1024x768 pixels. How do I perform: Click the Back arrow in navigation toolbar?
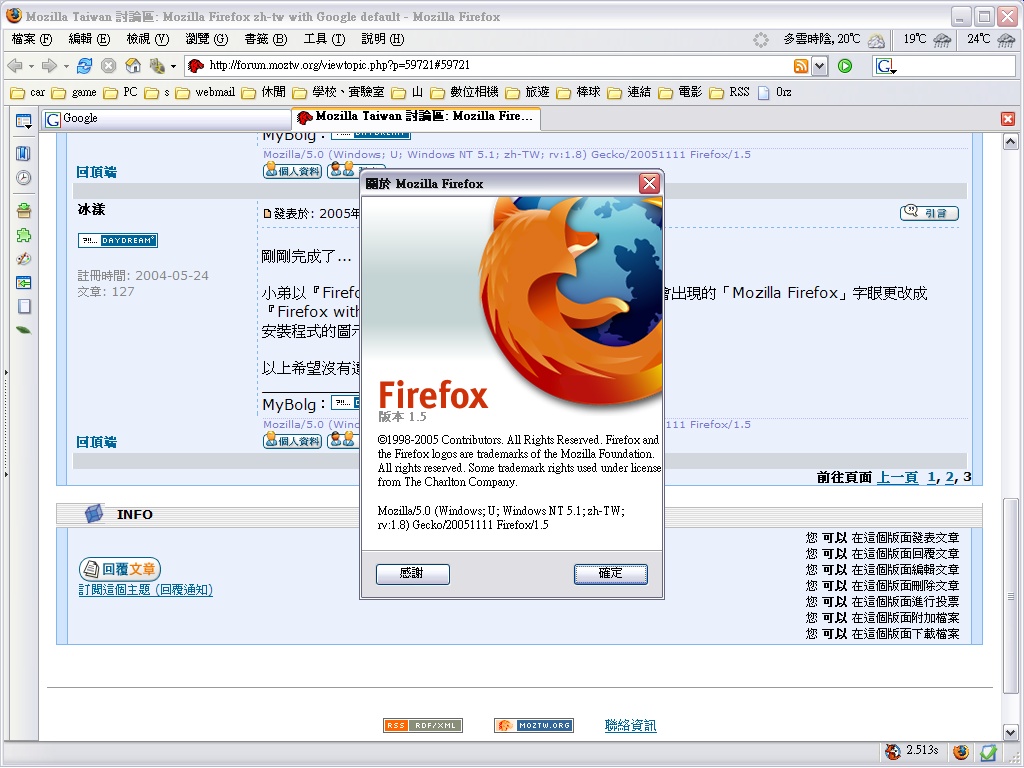[x=14, y=65]
